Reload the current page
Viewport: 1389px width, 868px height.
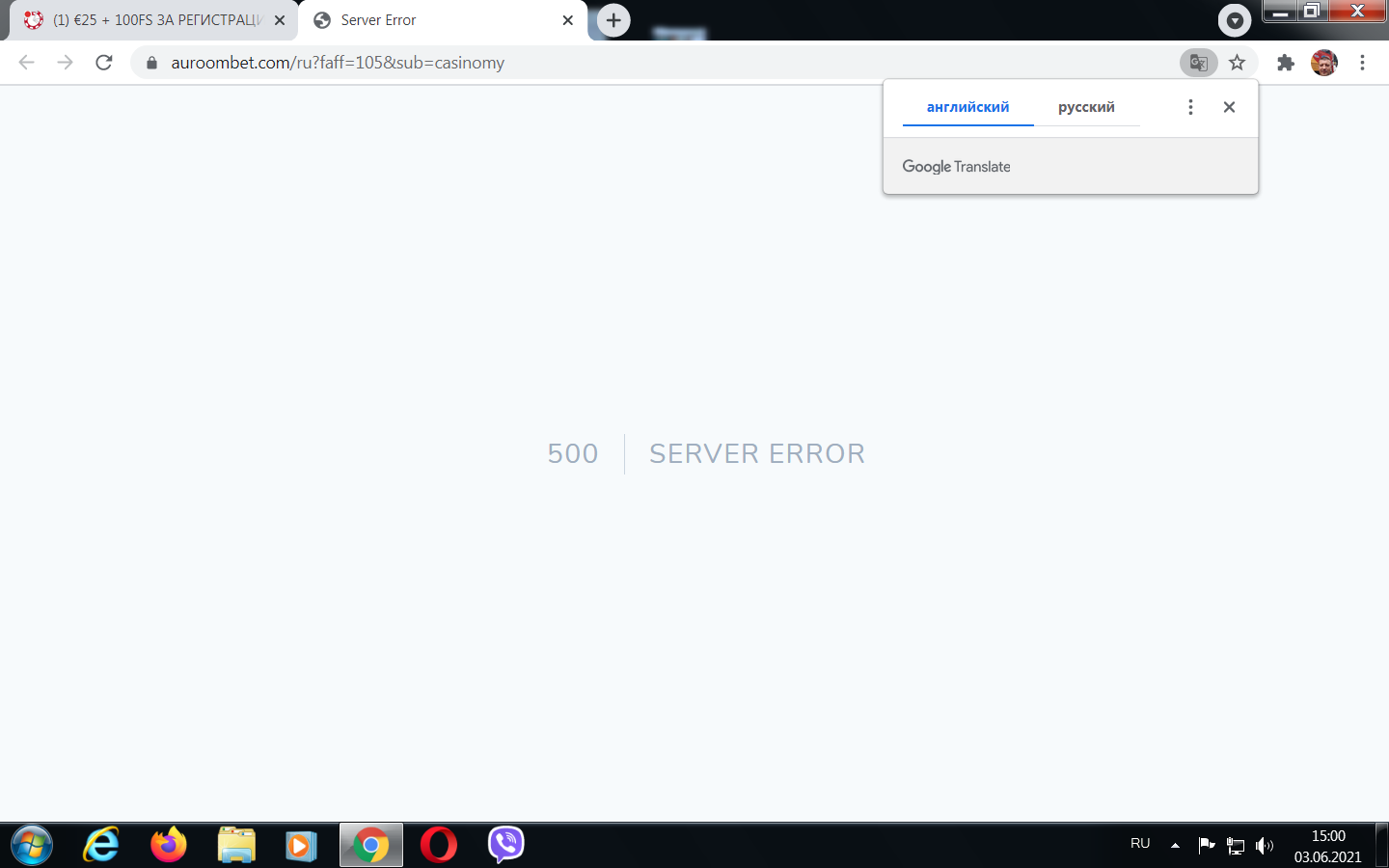pos(104,63)
